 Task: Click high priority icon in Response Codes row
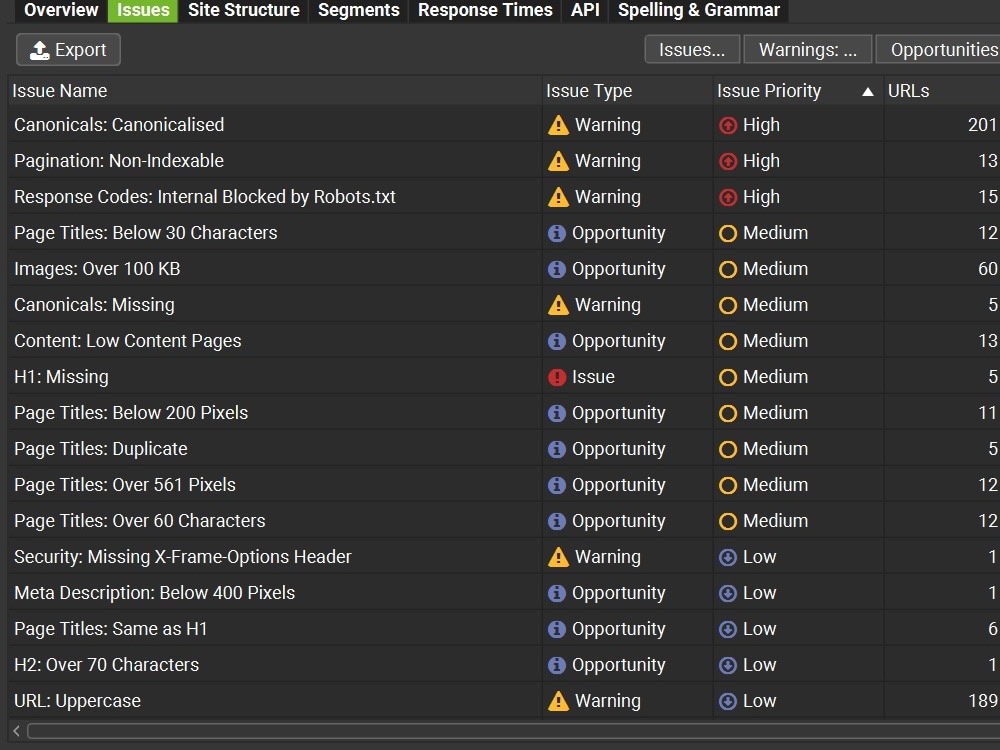tap(728, 197)
